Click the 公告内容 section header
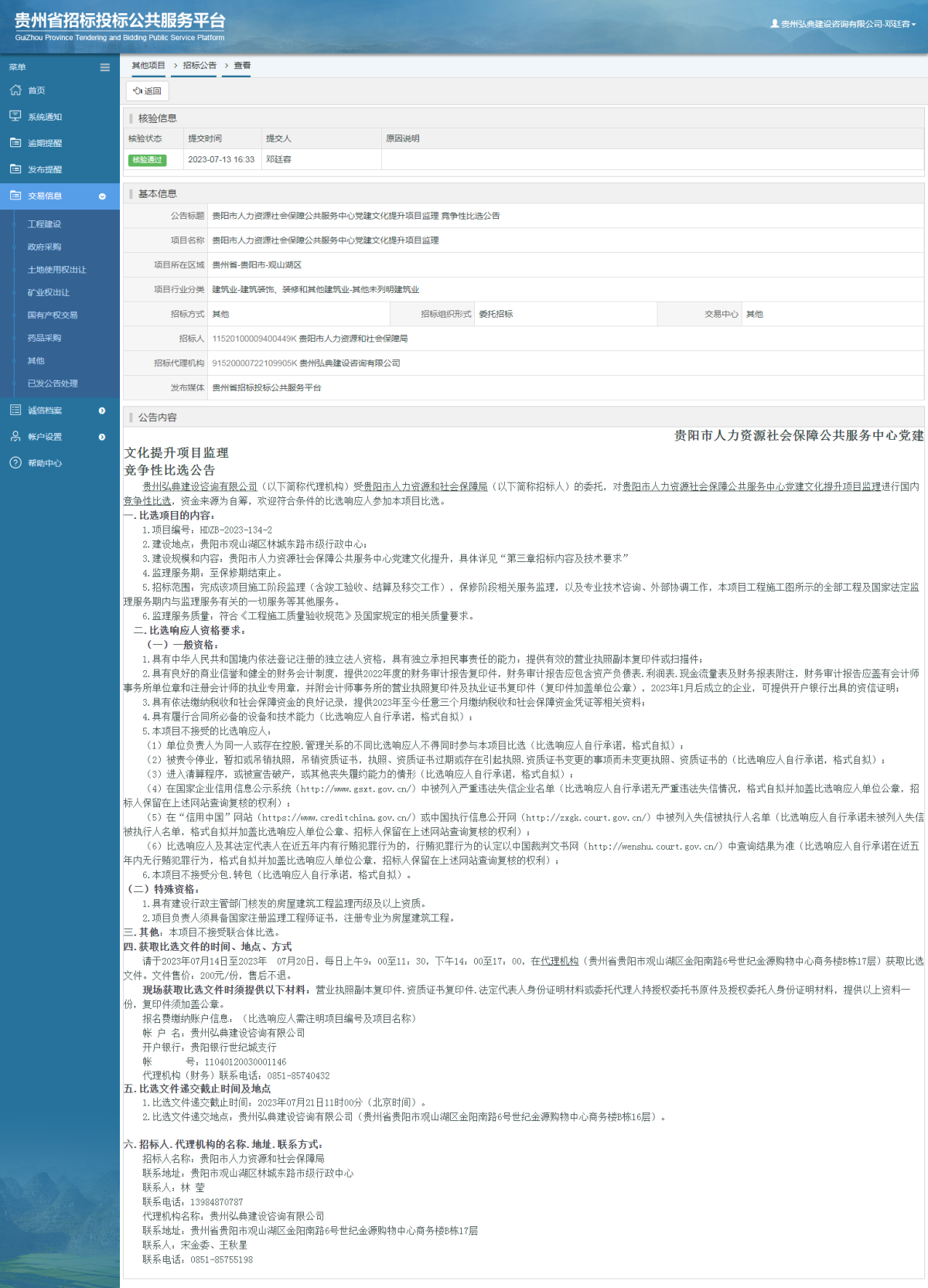This screenshot has width=928, height=1288. pyautogui.click(x=158, y=417)
